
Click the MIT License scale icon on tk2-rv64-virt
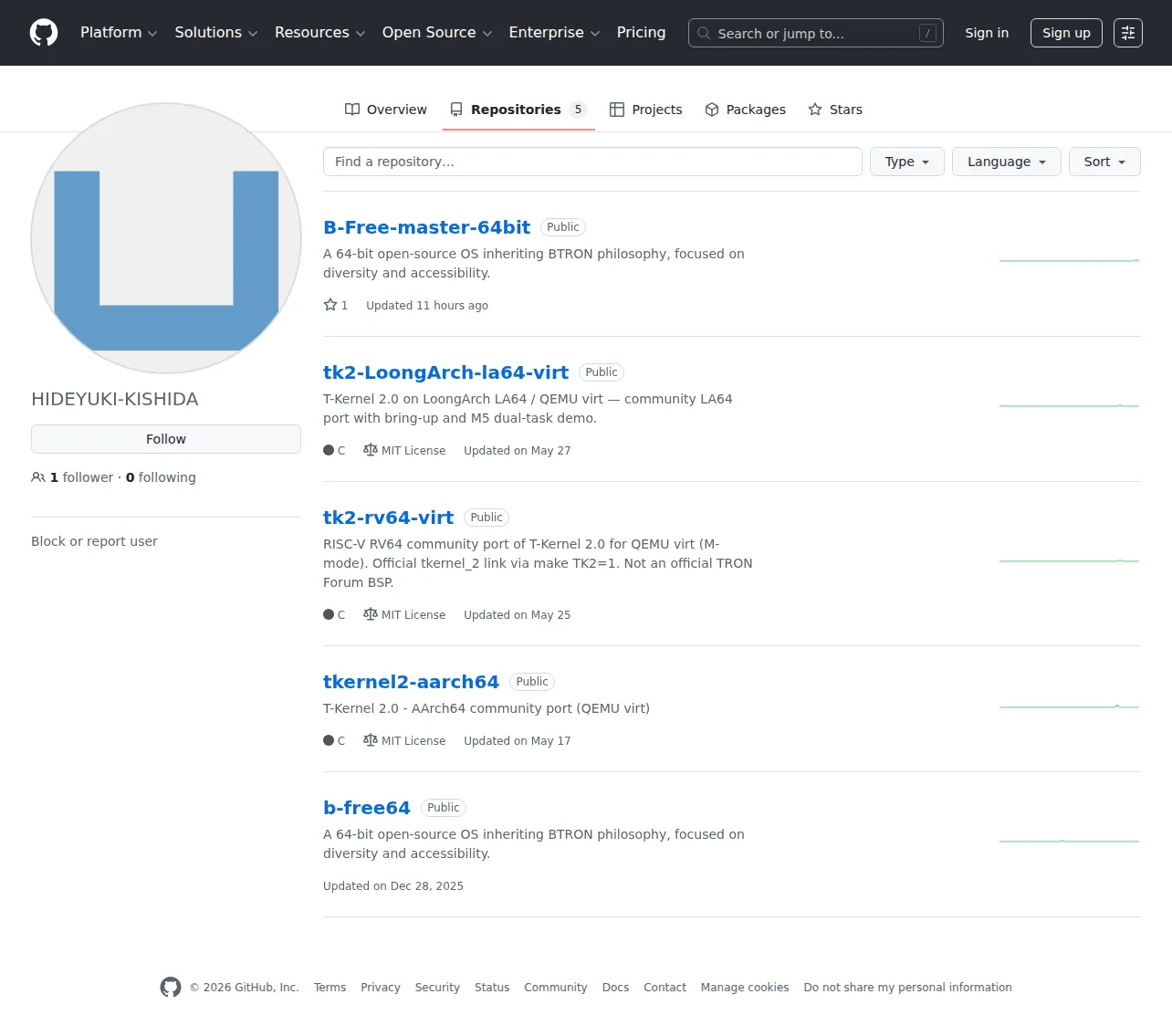click(x=370, y=614)
